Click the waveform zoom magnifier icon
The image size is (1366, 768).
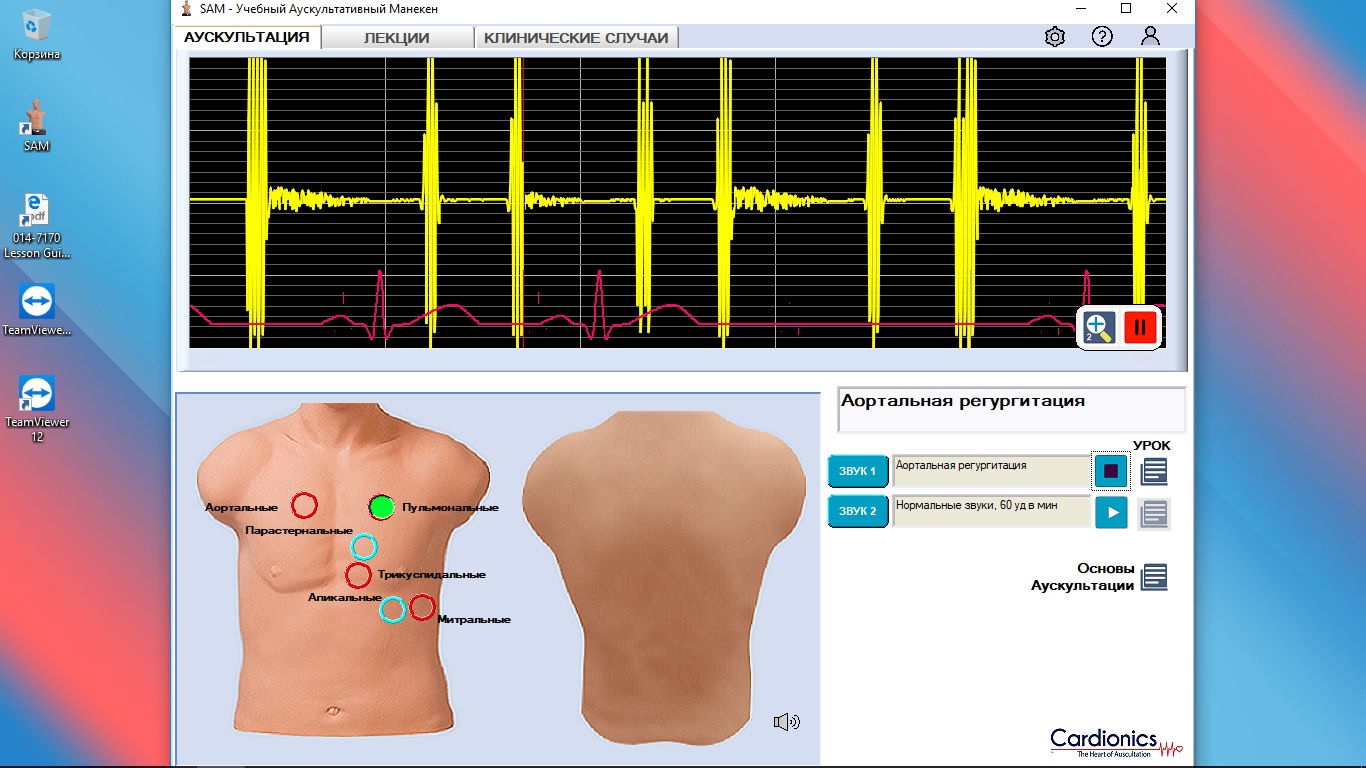(x=1098, y=328)
